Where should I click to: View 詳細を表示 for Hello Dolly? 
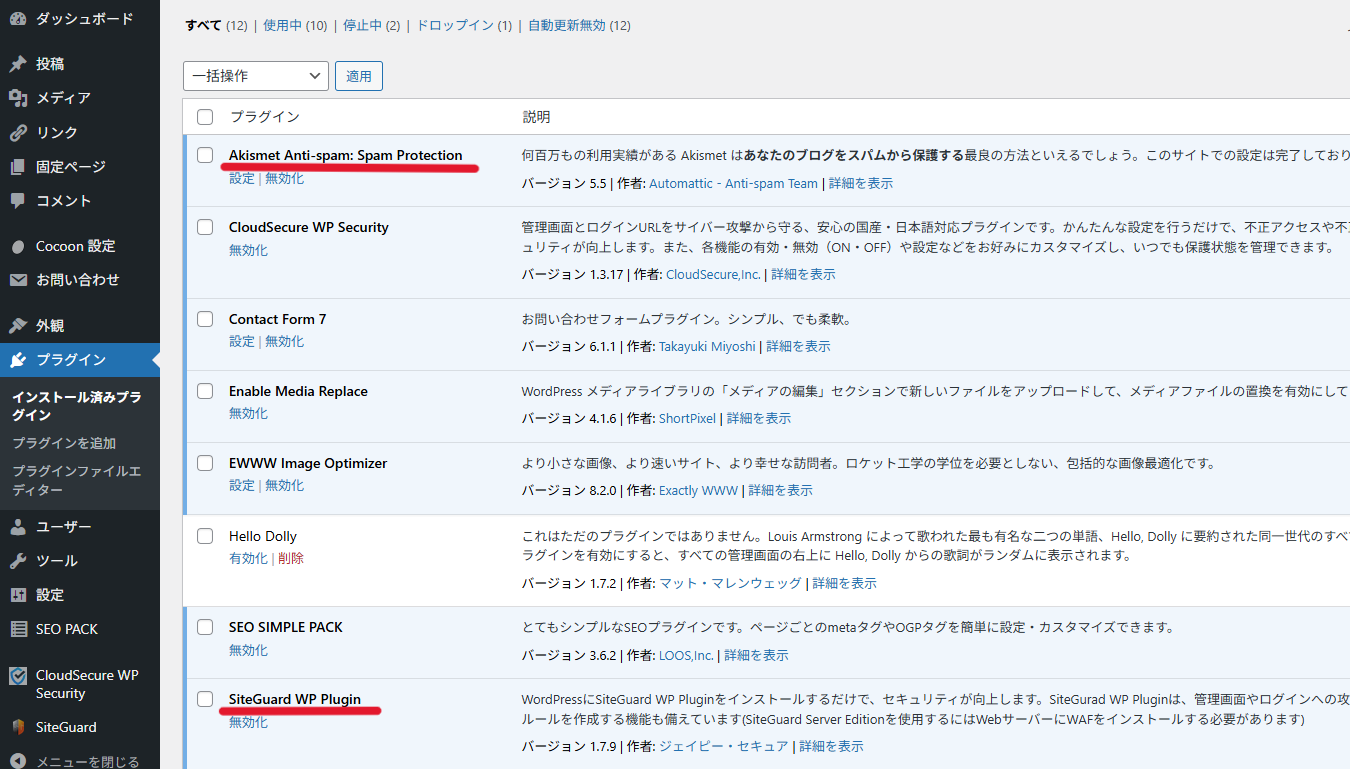pyautogui.click(x=844, y=583)
